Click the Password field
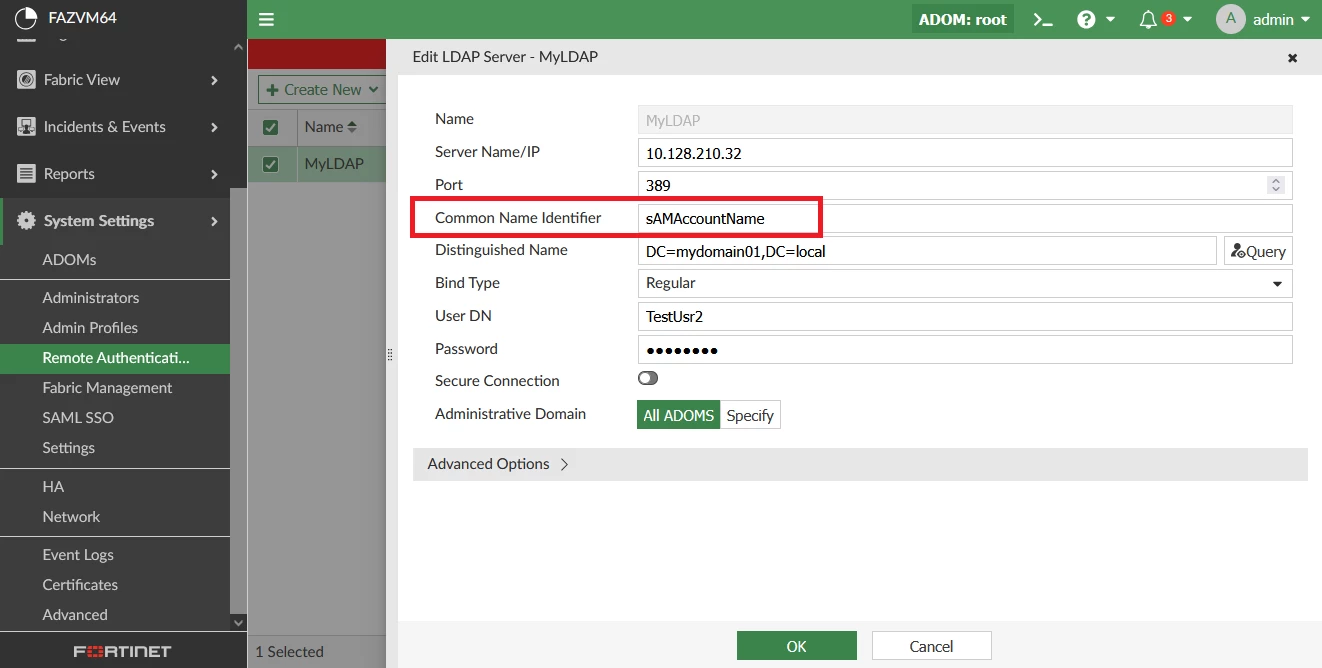 pos(965,349)
